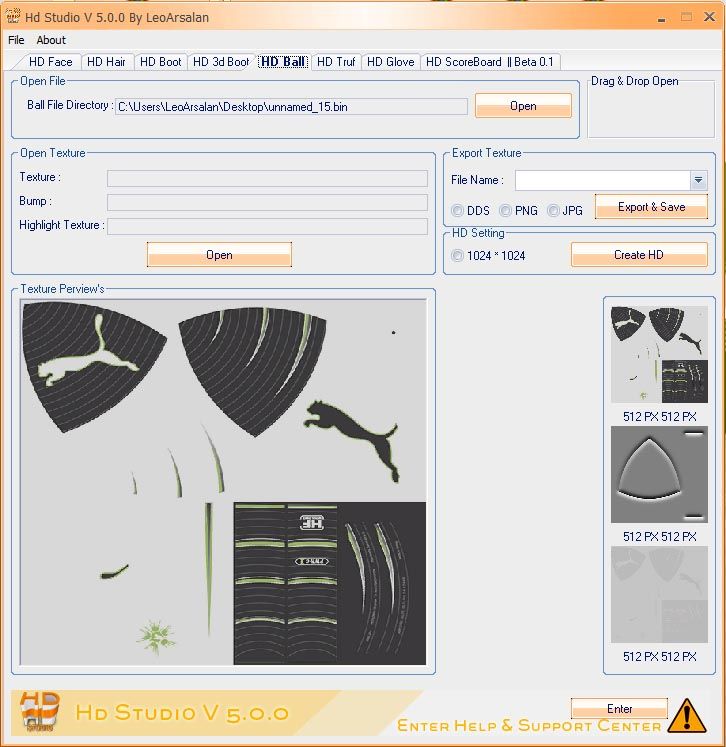This screenshot has width=726, height=747.
Task: Select the gray bump map thumbnail
Action: click(659, 475)
